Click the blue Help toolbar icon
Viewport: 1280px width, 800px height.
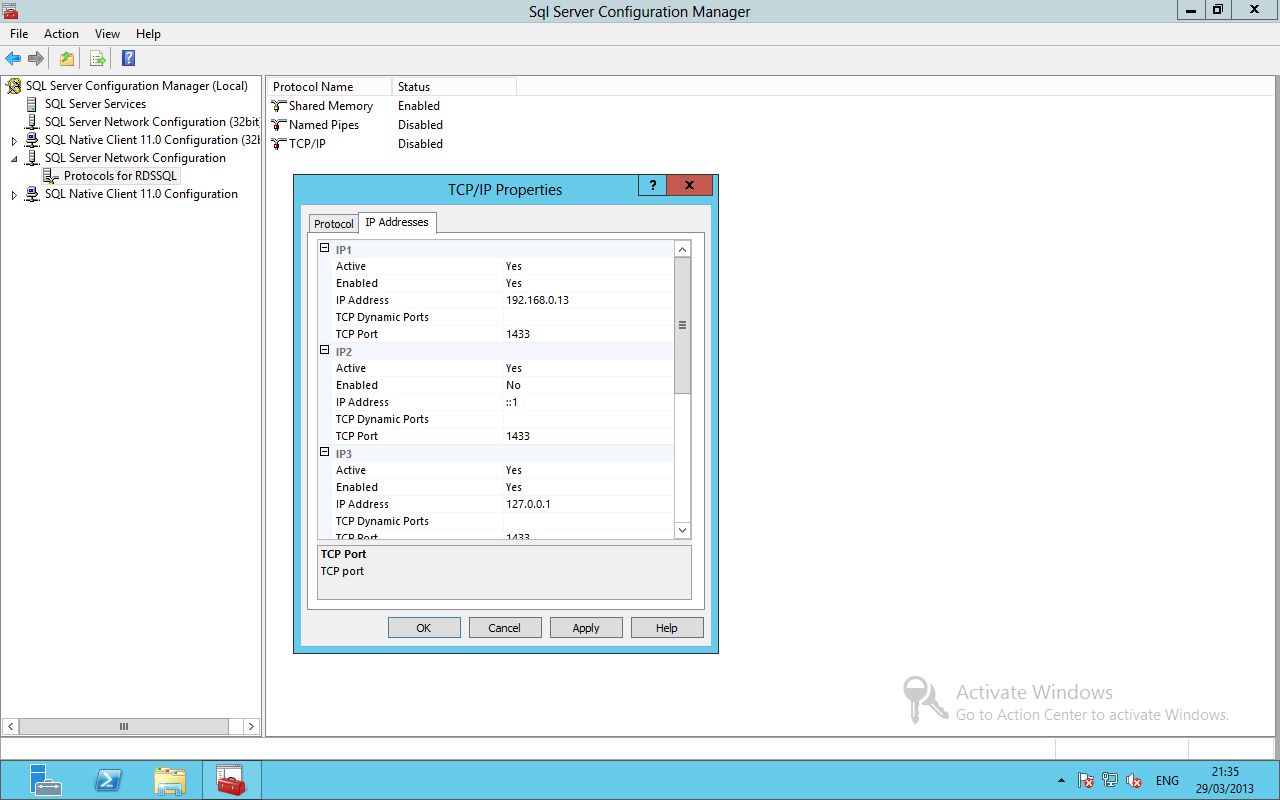(x=128, y=58)
